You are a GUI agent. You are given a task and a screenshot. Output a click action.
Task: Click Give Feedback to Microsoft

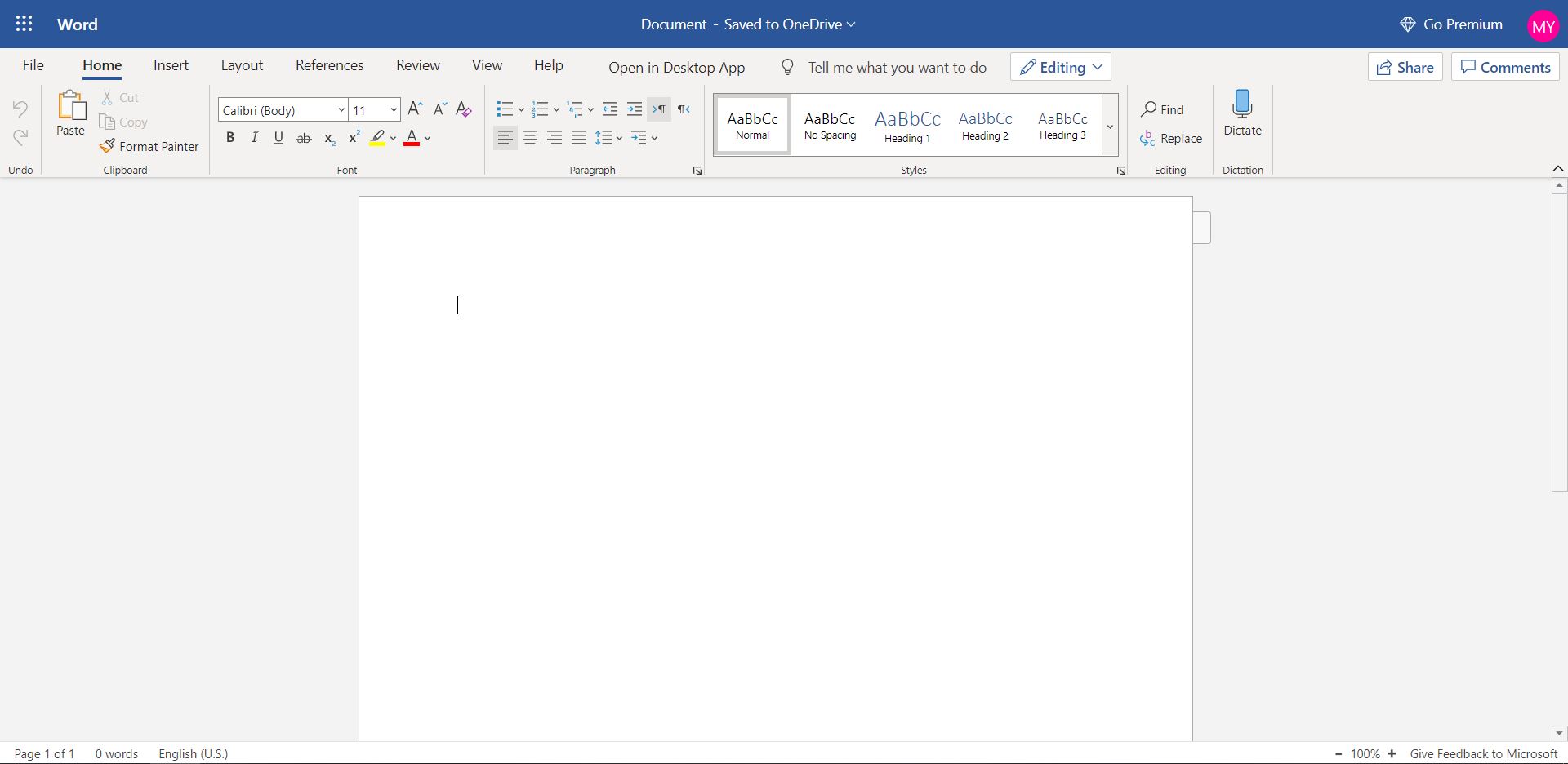point(1484,753)
